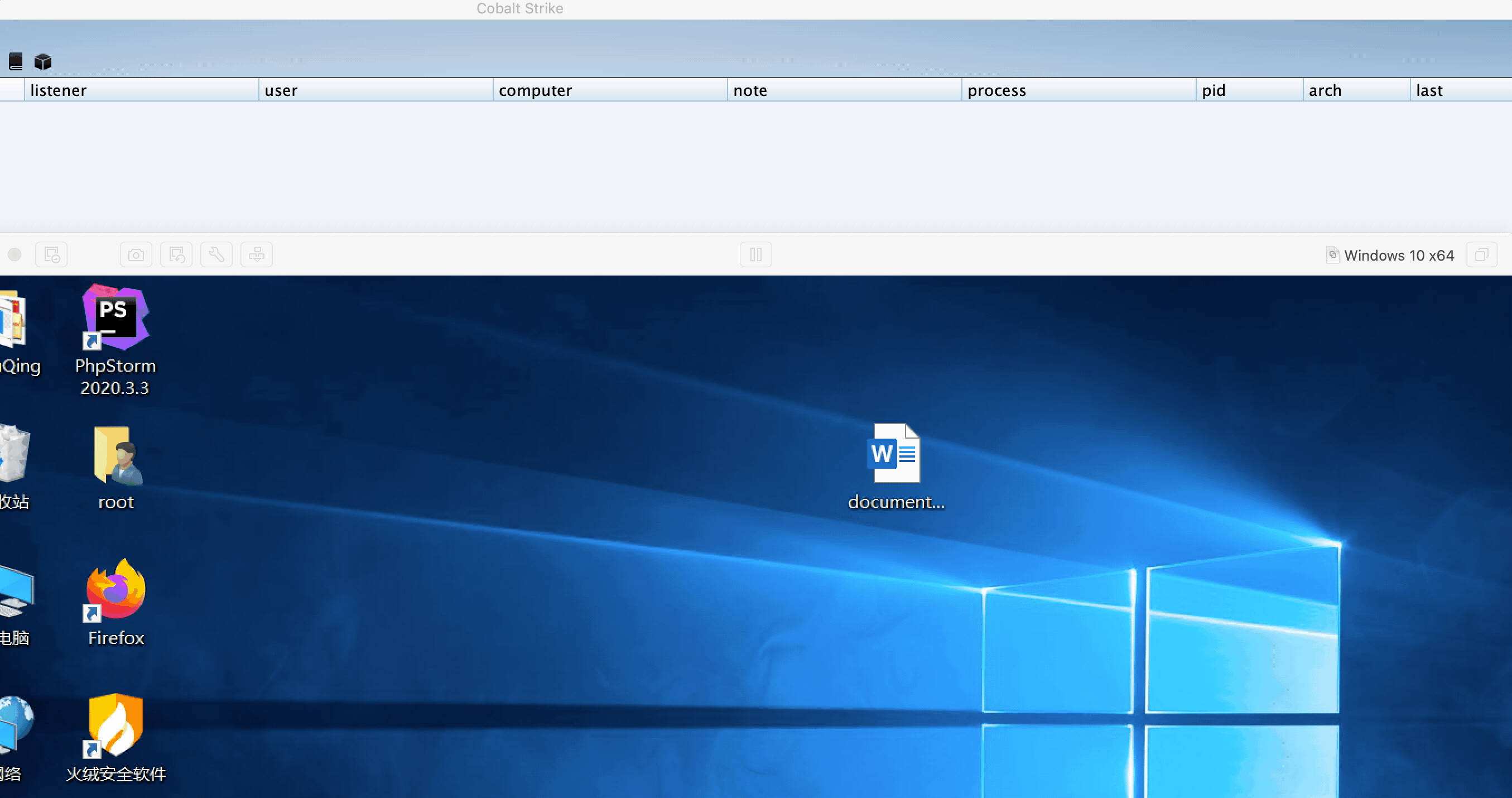Click the window mode button beside VM title
The image size is (1512, 798).
click(1481, 255)
